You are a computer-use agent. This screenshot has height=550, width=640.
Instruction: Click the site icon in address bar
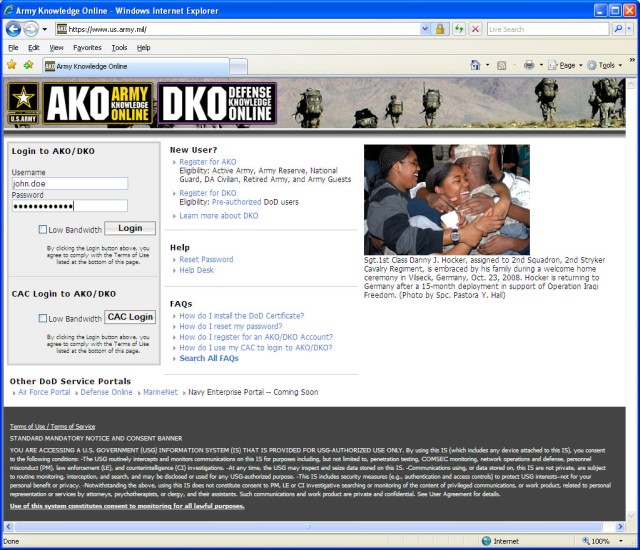pos(62,29)
